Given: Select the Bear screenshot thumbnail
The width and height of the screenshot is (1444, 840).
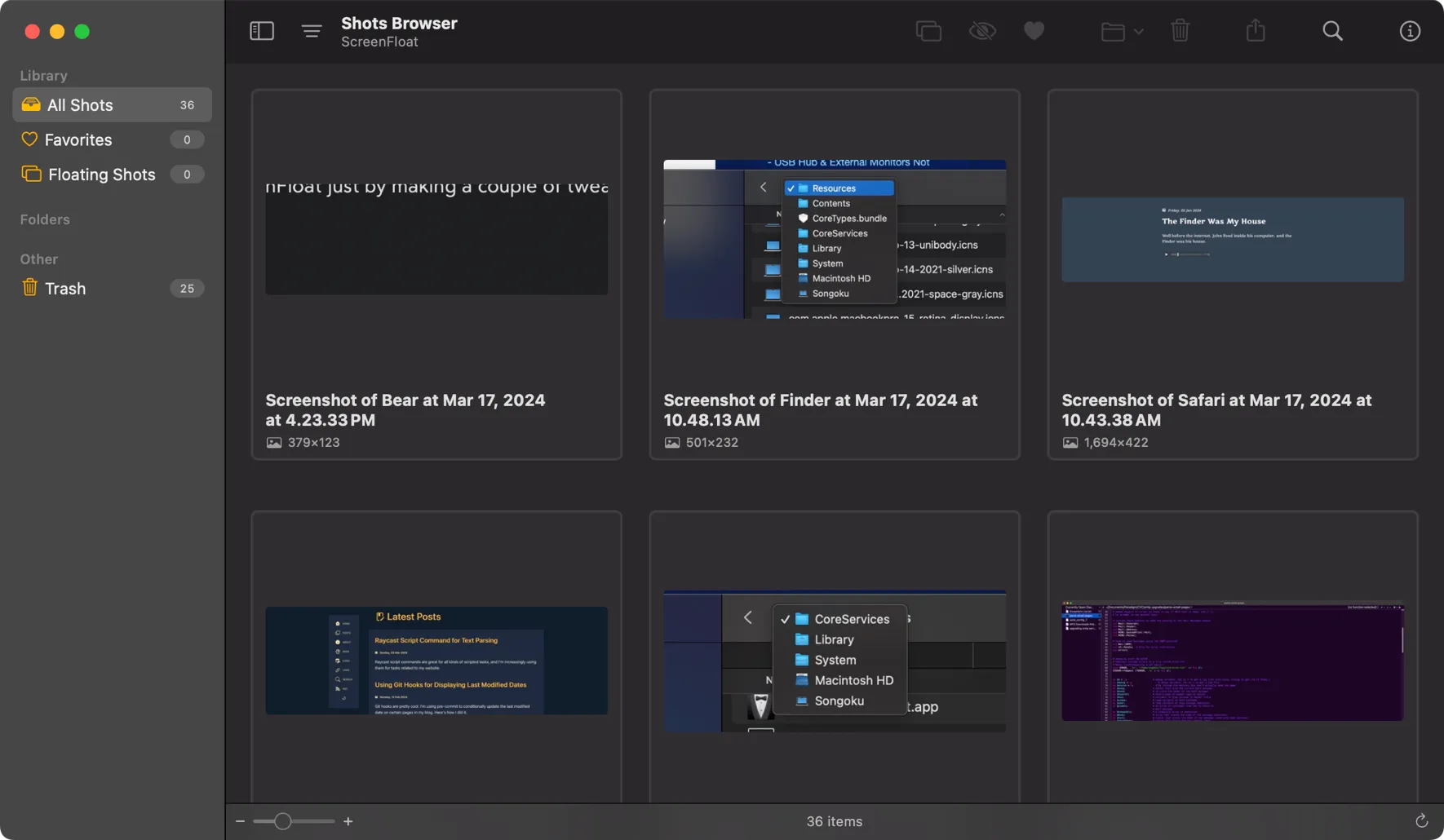Looking at the screenshot, I should [436, 239].
